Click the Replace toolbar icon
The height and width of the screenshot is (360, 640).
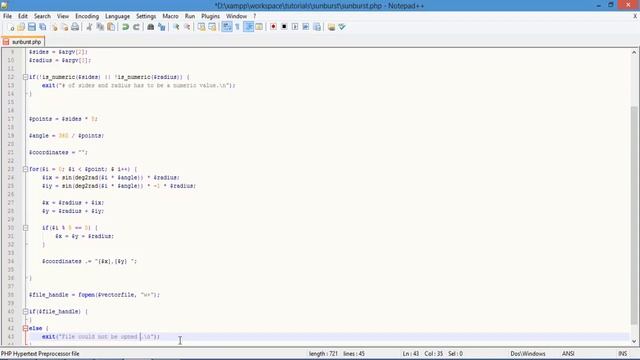point(162,27)
